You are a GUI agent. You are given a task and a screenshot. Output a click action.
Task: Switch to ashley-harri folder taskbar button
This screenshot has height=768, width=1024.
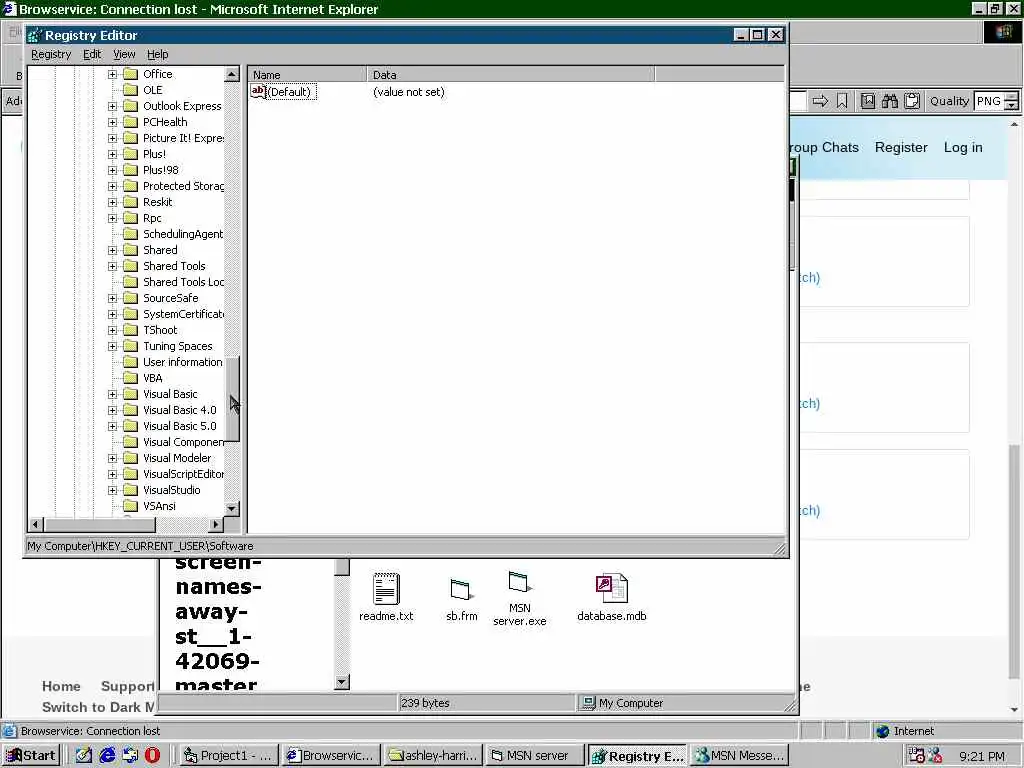[433, 756]
